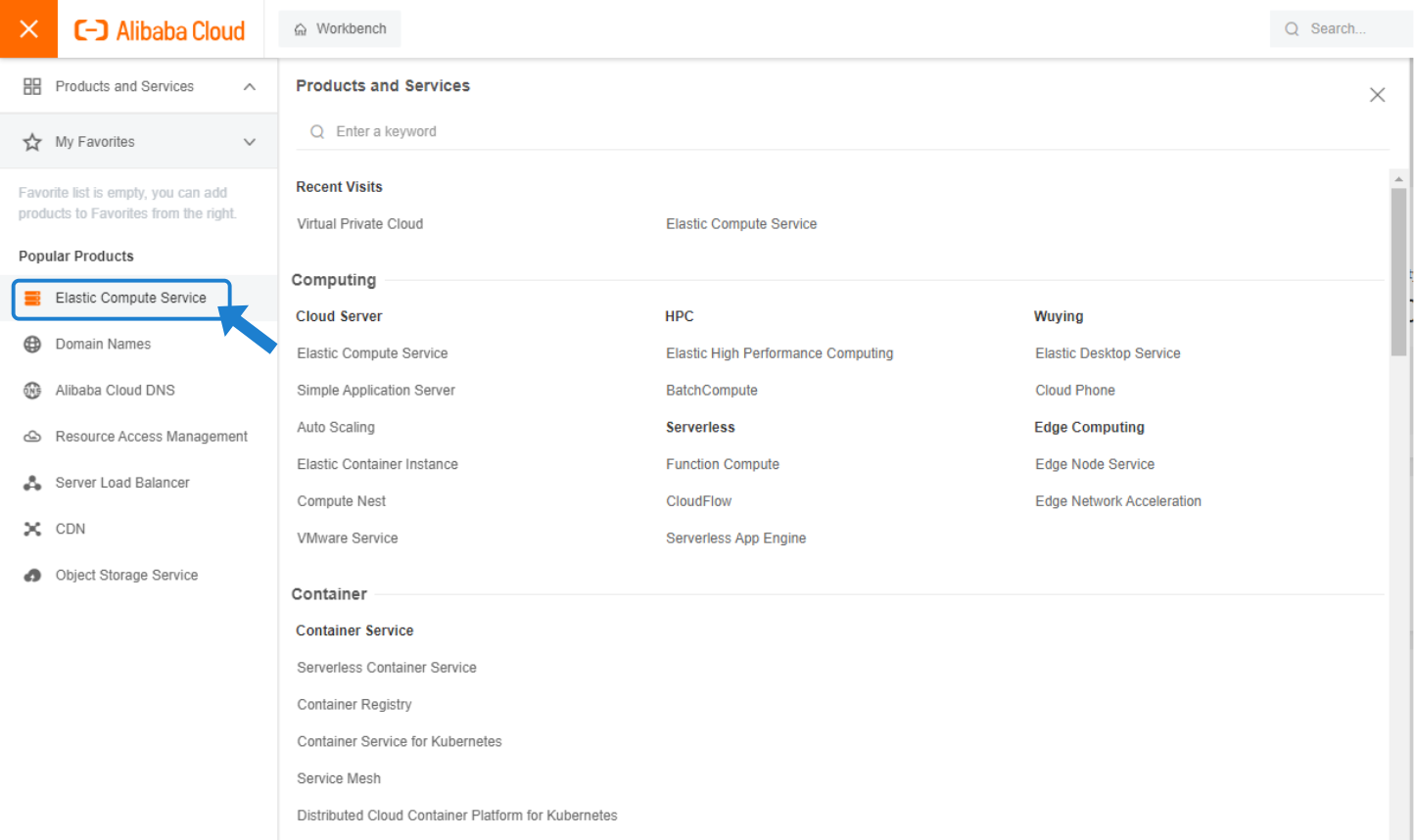Click the orange close menu X icon
This screenshot has width=1415, height=840.
pyautogui.click(x=28, y=29)
